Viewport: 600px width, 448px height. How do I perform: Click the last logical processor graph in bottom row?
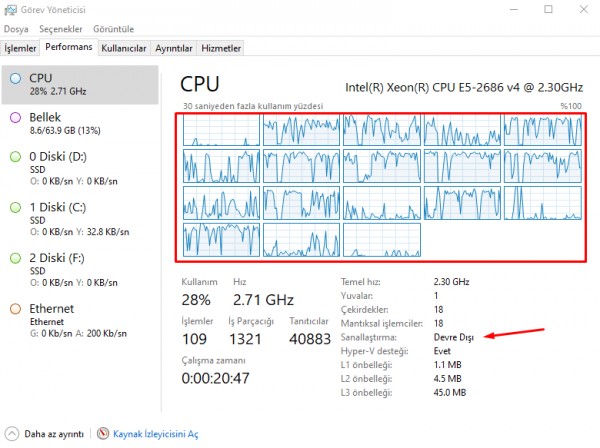[382, 240]
